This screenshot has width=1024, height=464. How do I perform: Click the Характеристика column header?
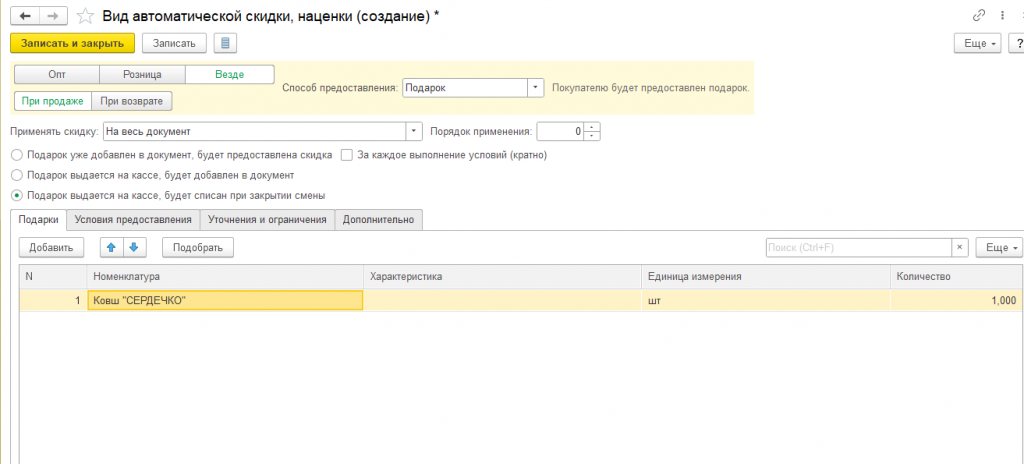502,276
